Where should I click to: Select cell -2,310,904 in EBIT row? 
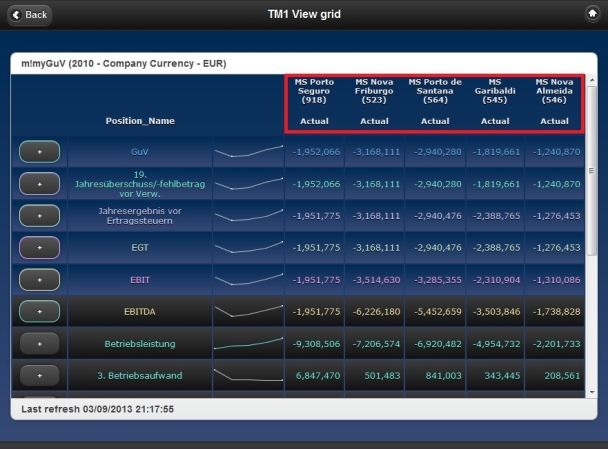click(x=495, y=280)
